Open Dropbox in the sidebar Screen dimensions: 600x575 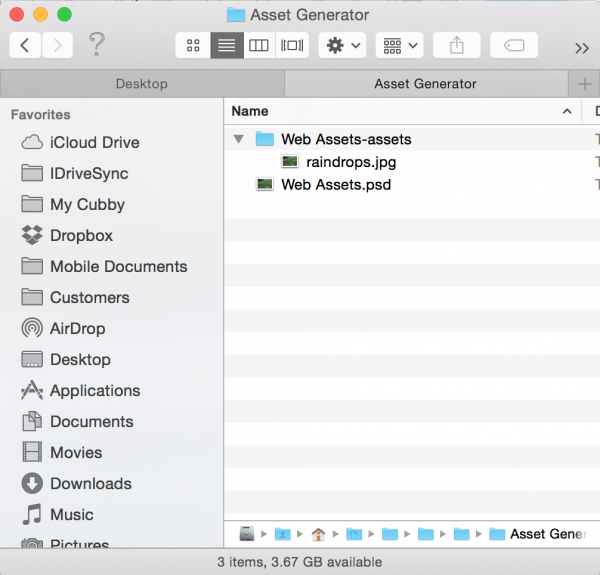(x=81, y=236)
